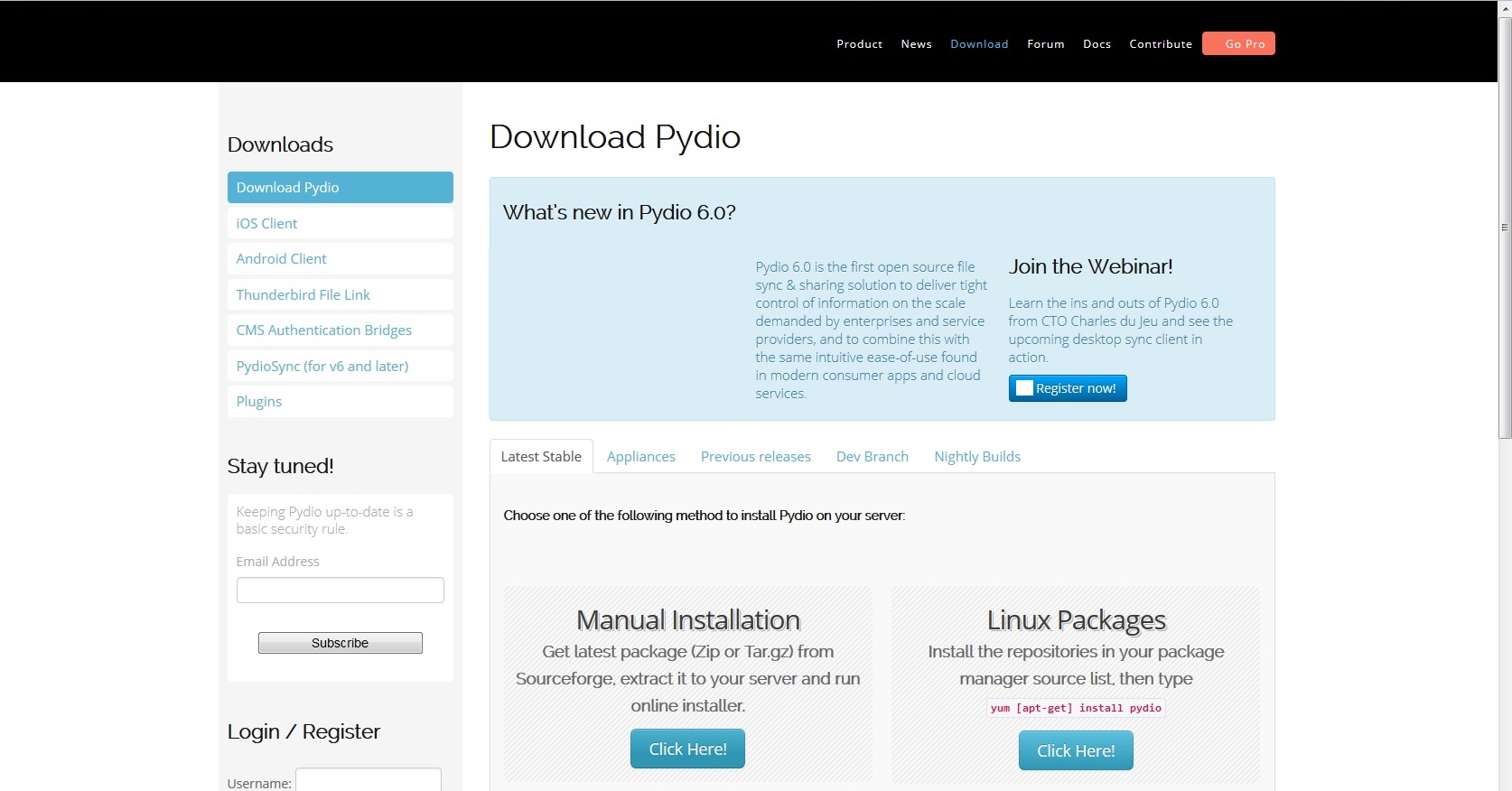
Task: Click the 'Manual Installation' heading
Action: click(x=688, y=620)
